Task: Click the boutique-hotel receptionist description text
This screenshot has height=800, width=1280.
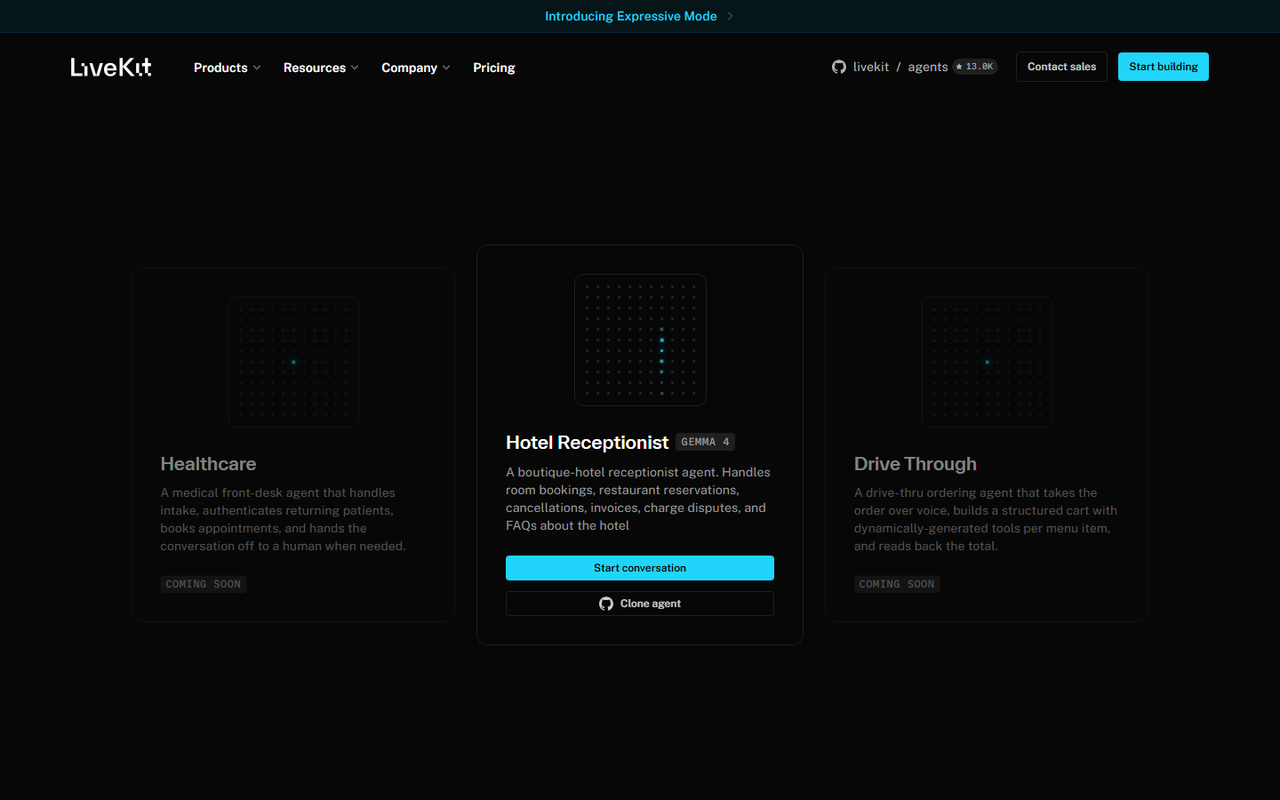Action: pyautogui.click(x=638, y=499)
